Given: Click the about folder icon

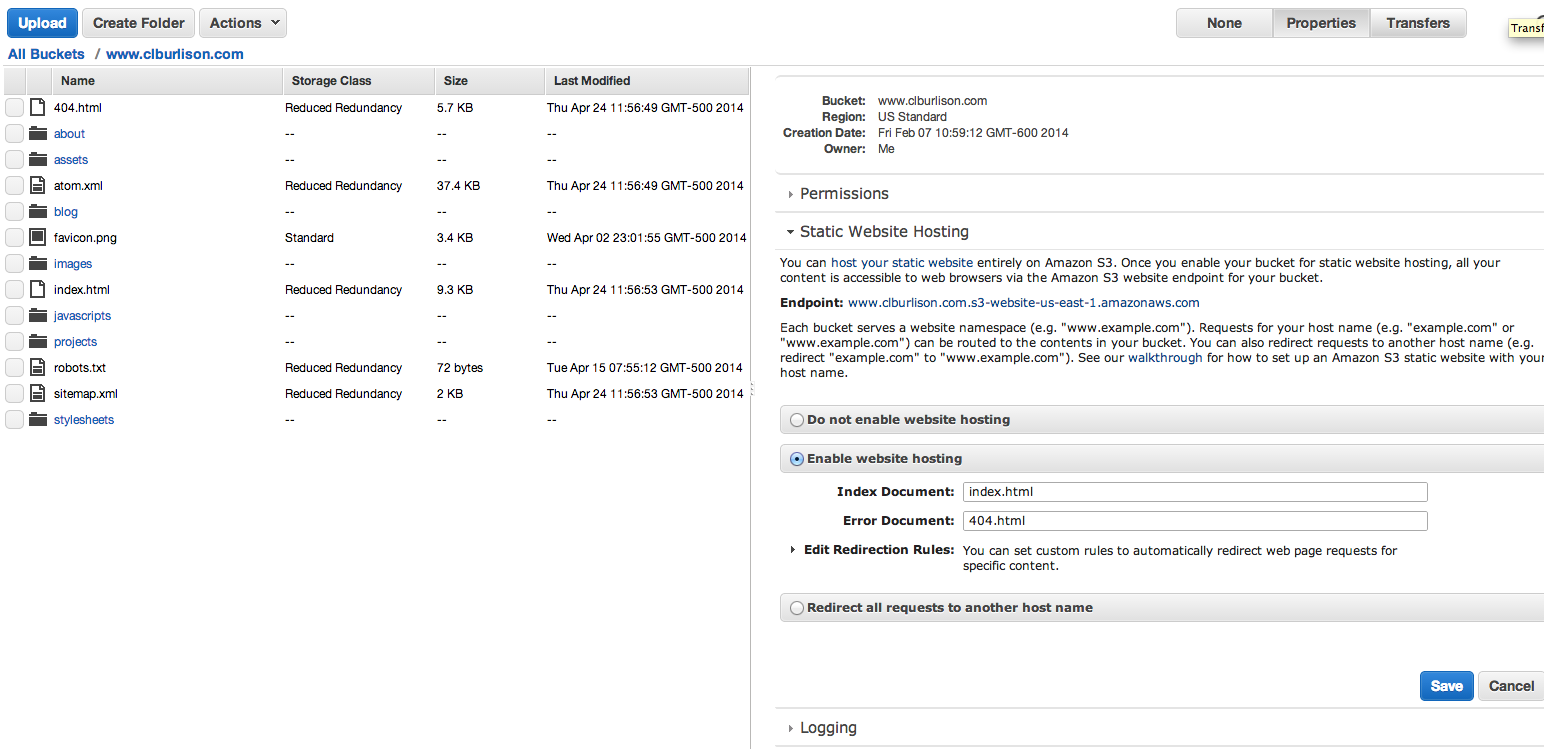Looking at the screenshot, I should [x=38, y=133].
